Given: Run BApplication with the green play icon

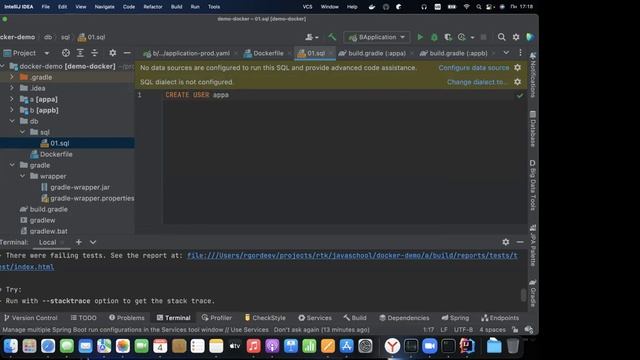Looking at the screenshot, I should click(x=420, y=37).
